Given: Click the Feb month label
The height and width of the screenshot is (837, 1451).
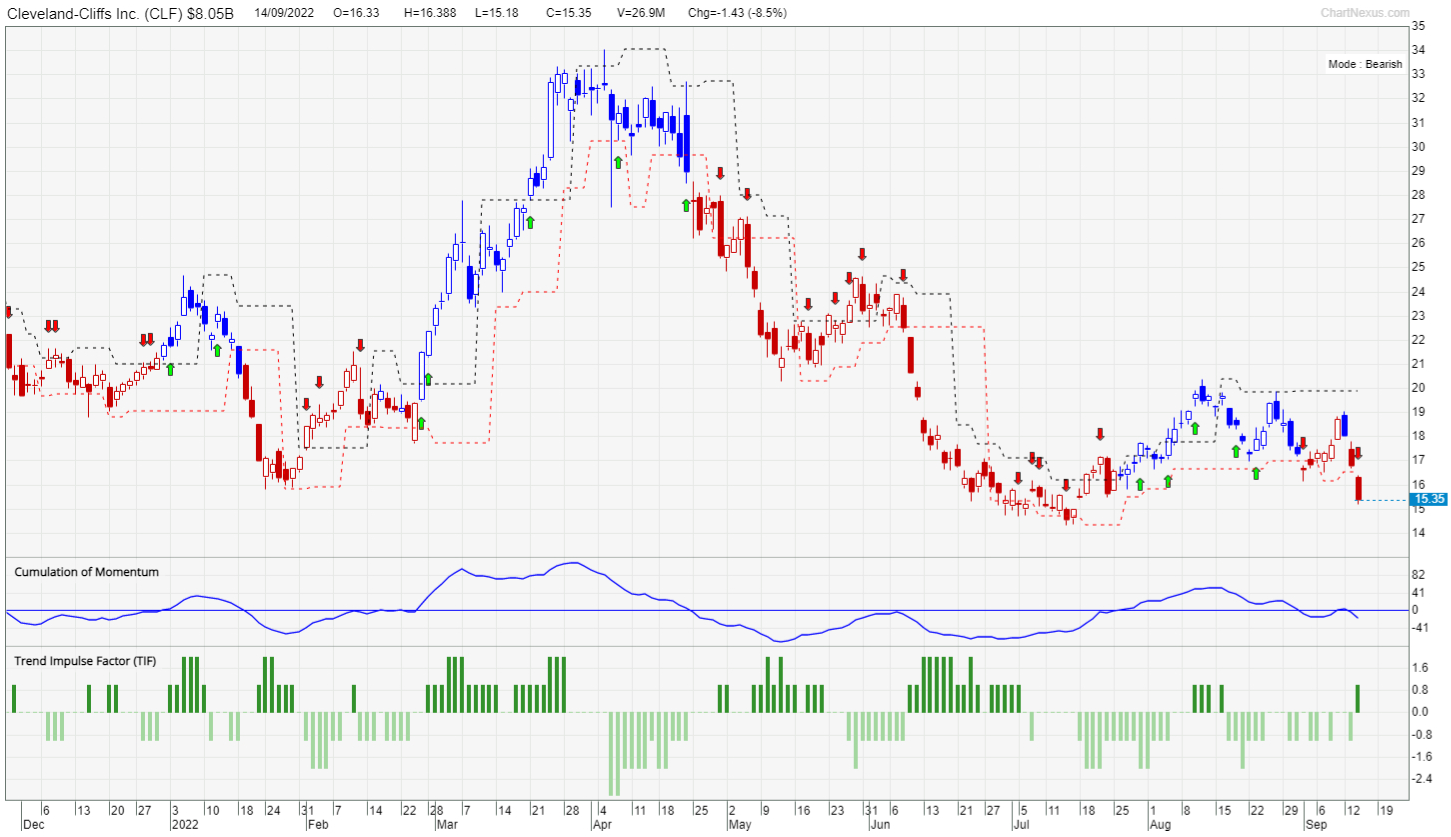Looking at the screenshot, I should (316, 826).
